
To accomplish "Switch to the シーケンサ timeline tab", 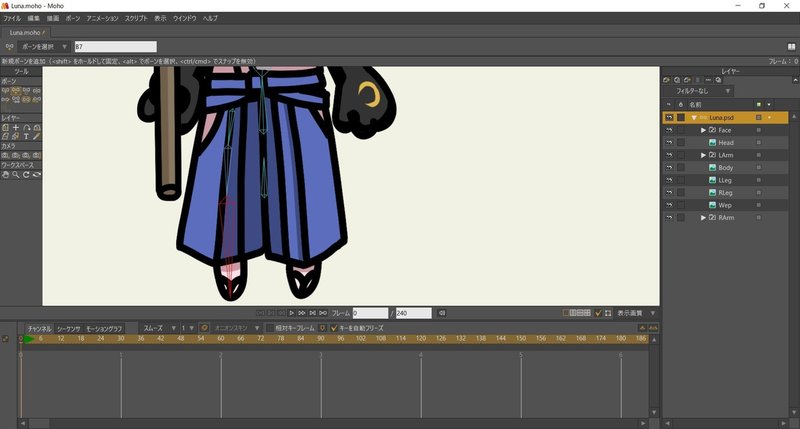I will pos(68,329).
